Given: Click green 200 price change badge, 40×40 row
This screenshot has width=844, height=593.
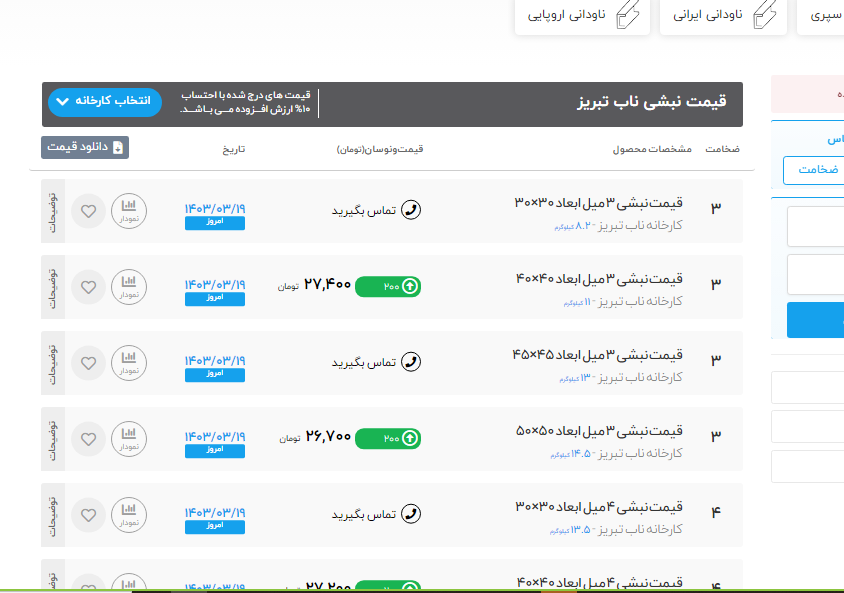Looking at the screenshot, I should [388, 286].
